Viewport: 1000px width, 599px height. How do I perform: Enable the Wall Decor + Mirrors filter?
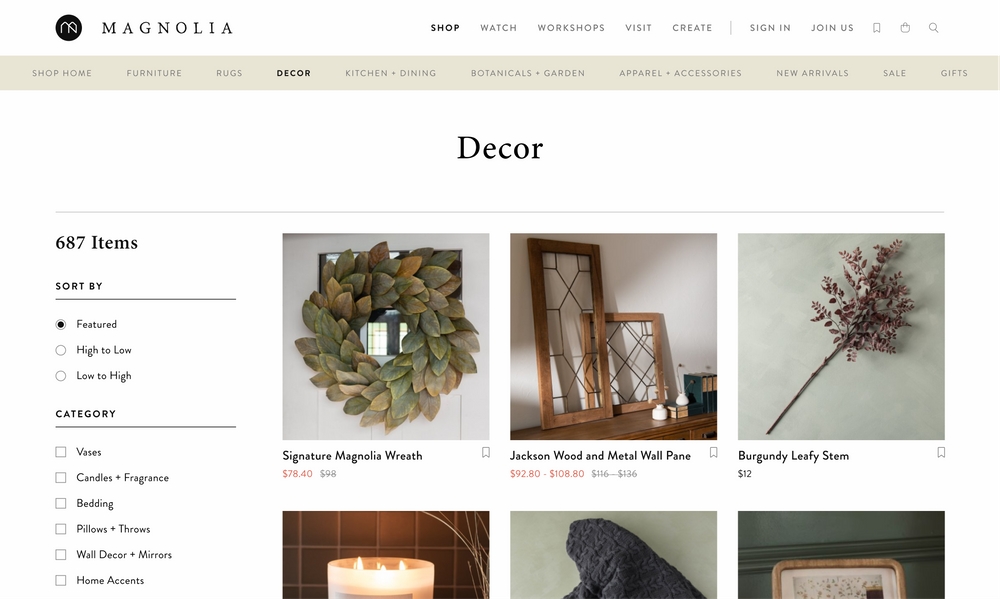[61, 555]
